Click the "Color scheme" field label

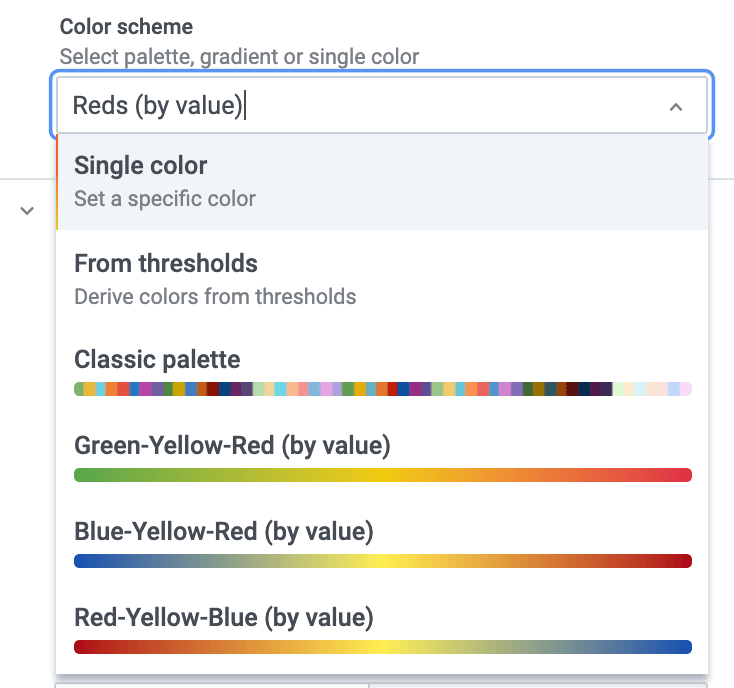coord(127,27)
